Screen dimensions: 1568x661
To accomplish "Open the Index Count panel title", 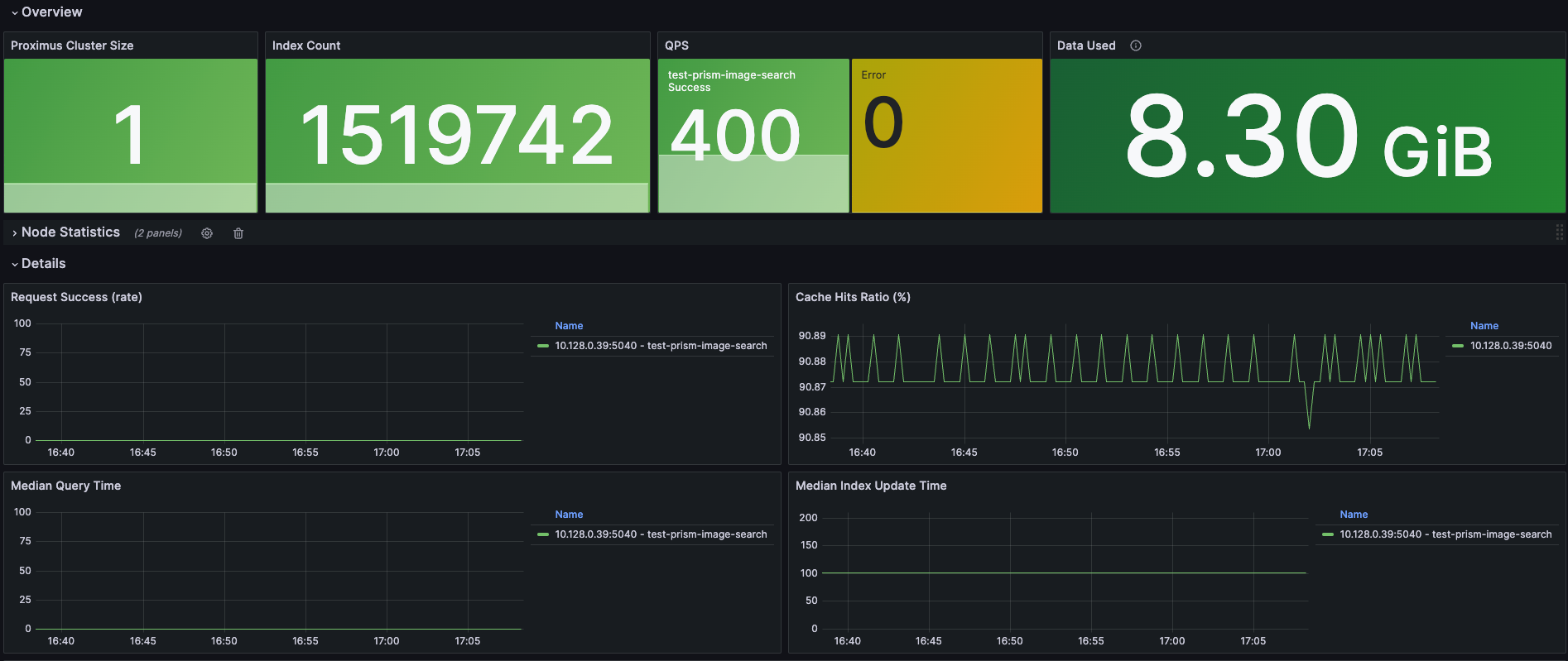I will (306, 46).
